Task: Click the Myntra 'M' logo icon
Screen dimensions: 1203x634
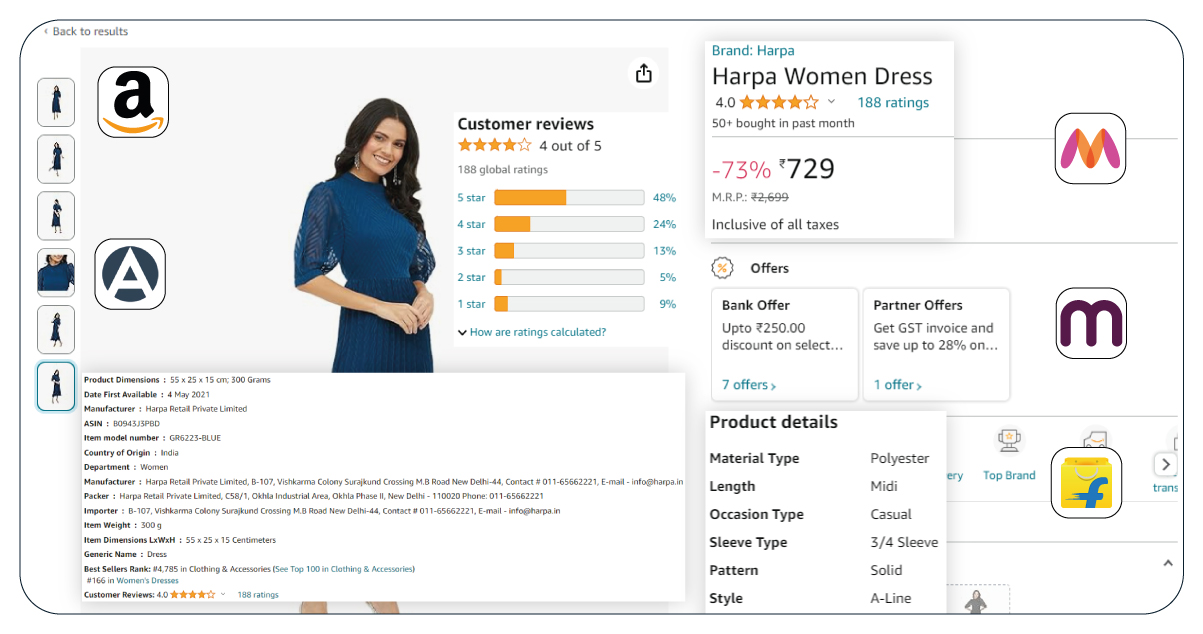Action: [x=1090, y=148]
